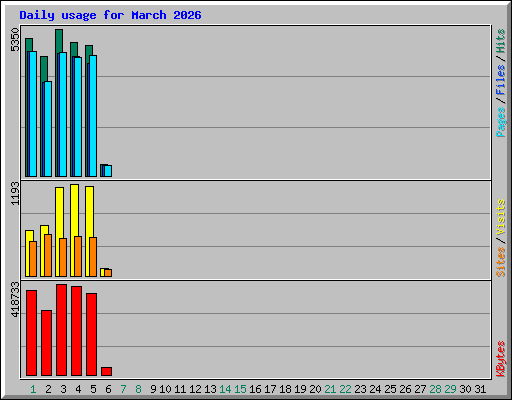
Task: Click day label 25 on the axis
Action: tap(390, 389)
